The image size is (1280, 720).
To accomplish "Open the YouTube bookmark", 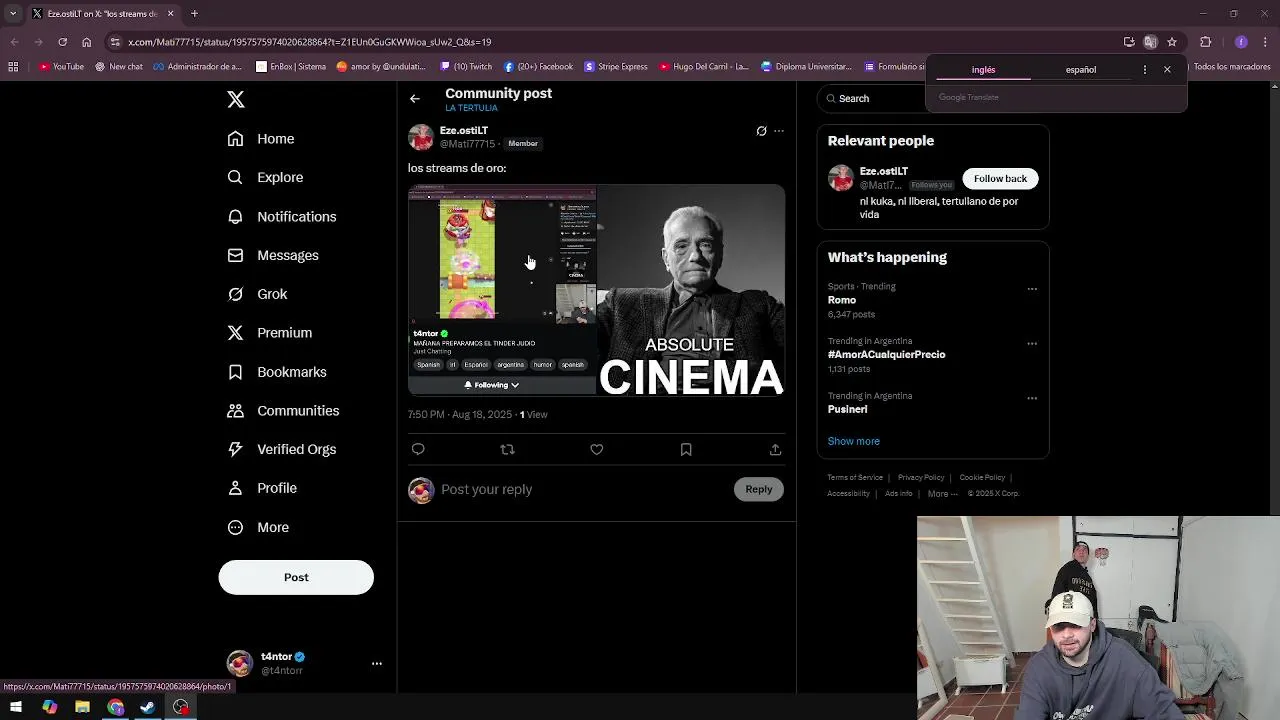I will coord(61,67).
